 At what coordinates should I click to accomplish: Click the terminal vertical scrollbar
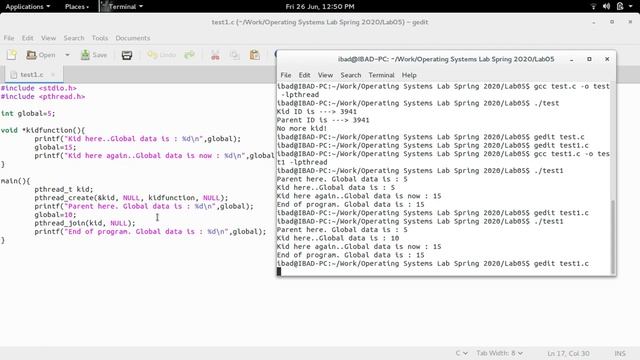coord(613,237)
